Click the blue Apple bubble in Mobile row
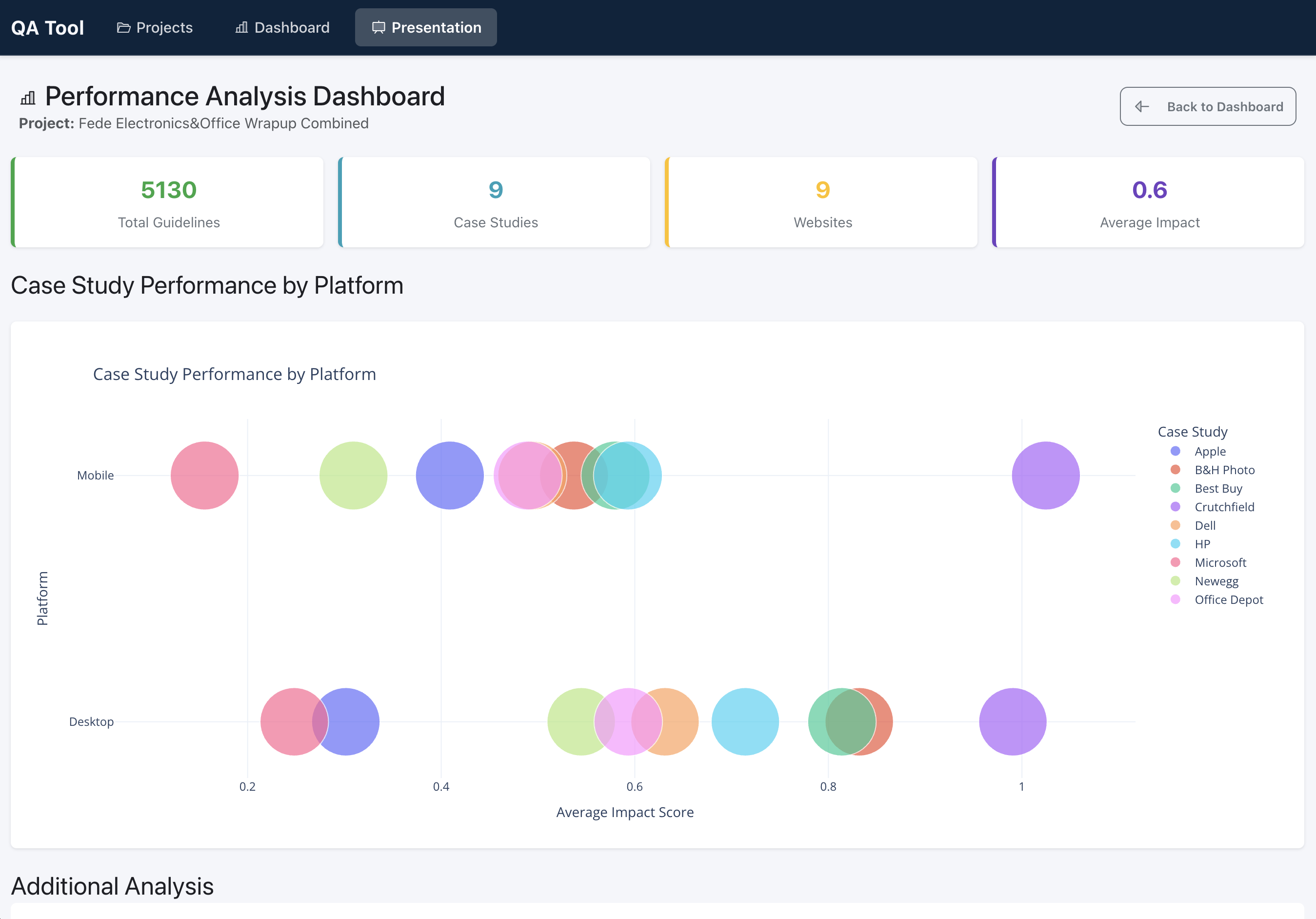The image size is (1316, 919). 450,475
